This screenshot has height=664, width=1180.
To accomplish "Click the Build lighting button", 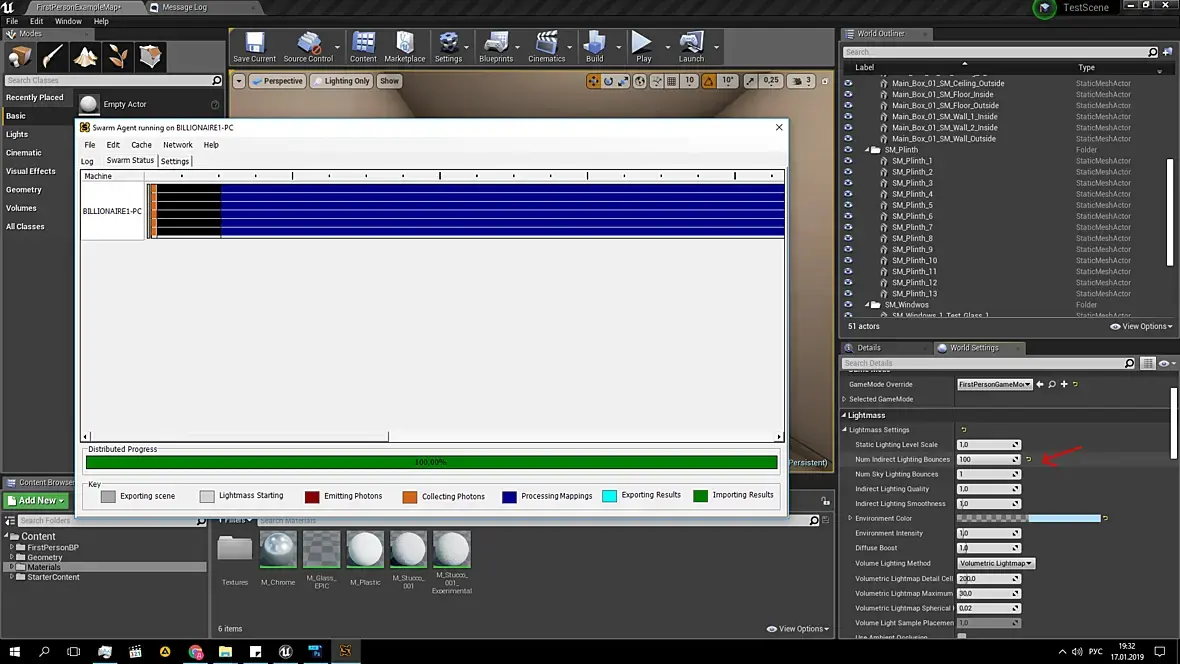I will click(595, 47).
